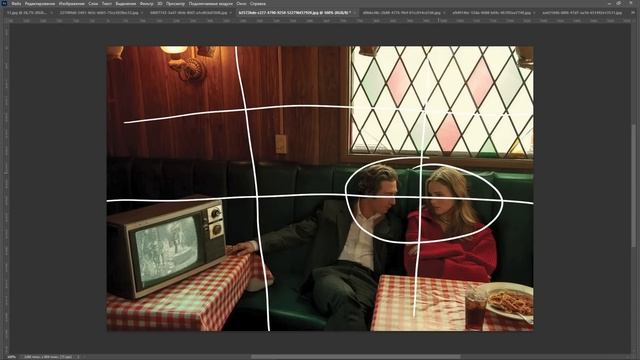Open the 3D menu
This screenshot has height=360, width=640.
pos(160,4)
